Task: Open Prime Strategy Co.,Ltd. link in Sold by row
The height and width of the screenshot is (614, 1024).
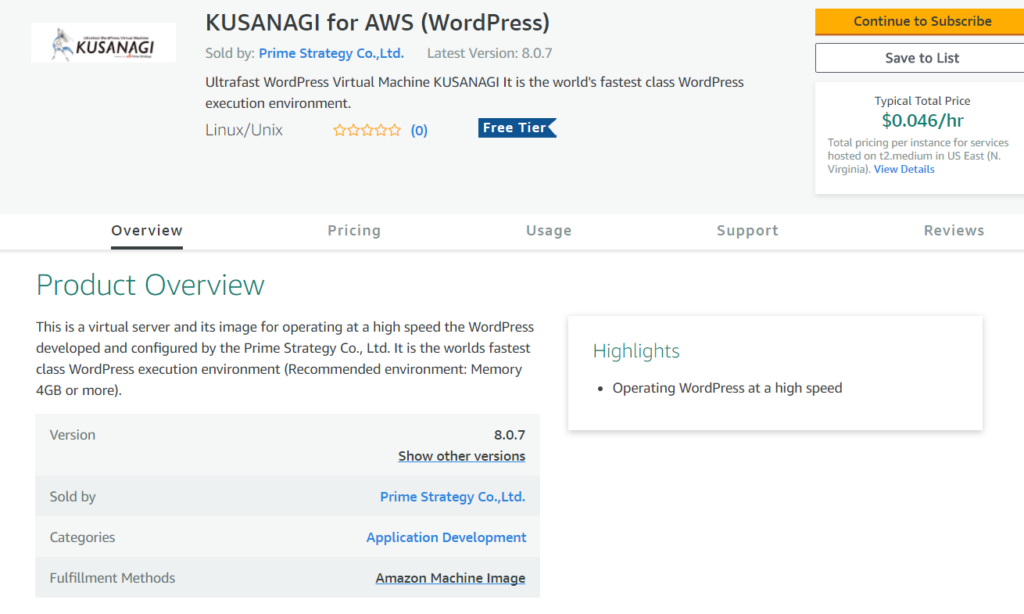Action: click(x=453, y=496)
